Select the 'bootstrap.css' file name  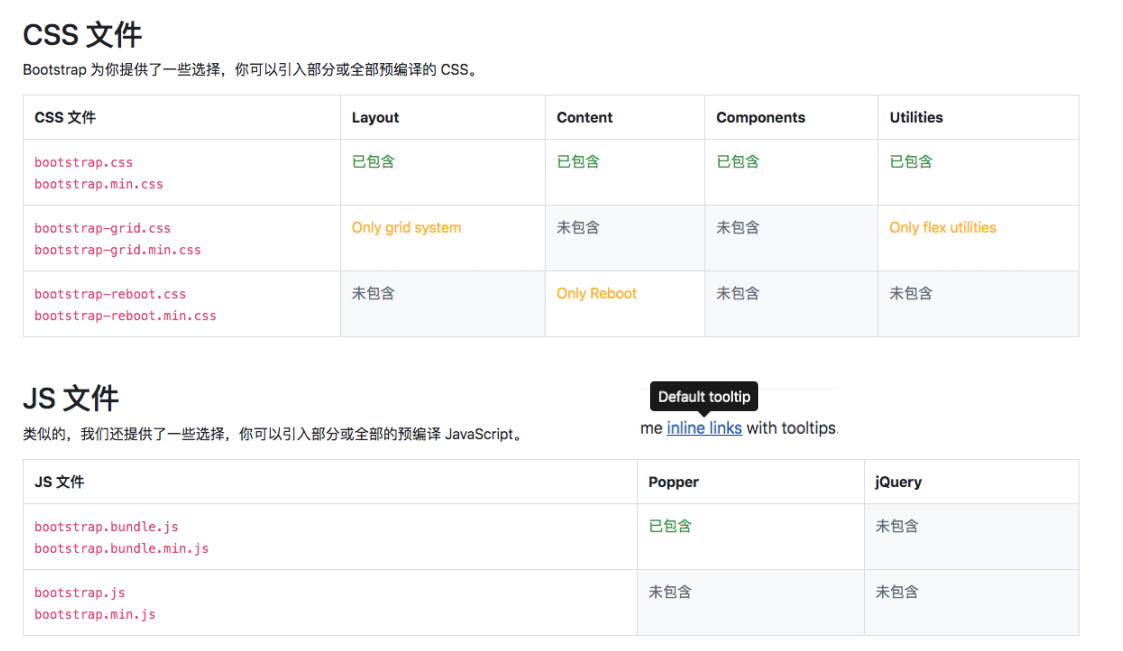point(84,163)
